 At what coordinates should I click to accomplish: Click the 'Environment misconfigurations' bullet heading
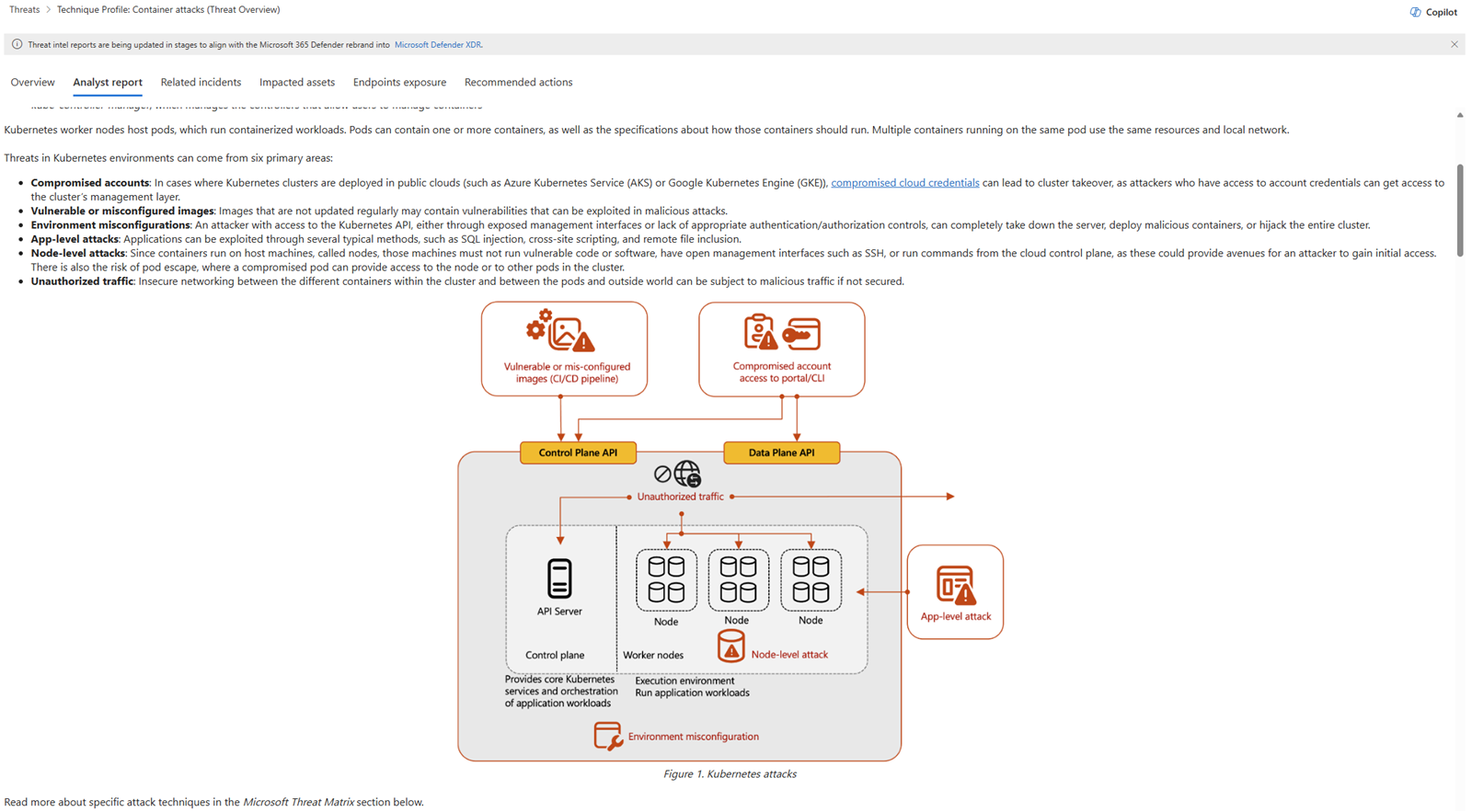(110, 225)
